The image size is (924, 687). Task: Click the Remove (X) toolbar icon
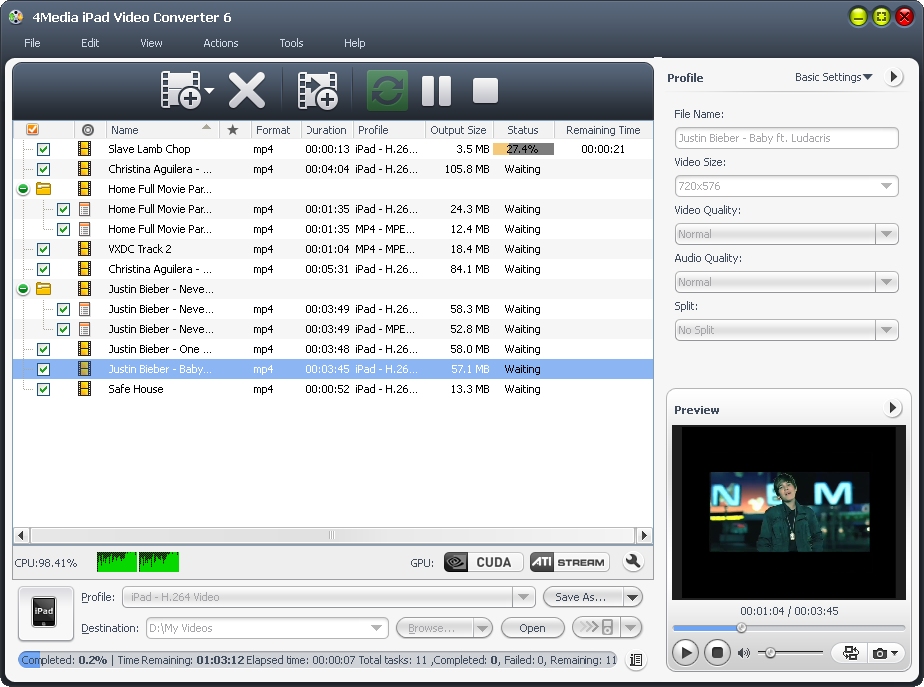pyautogui.click(x=246, y=90)
